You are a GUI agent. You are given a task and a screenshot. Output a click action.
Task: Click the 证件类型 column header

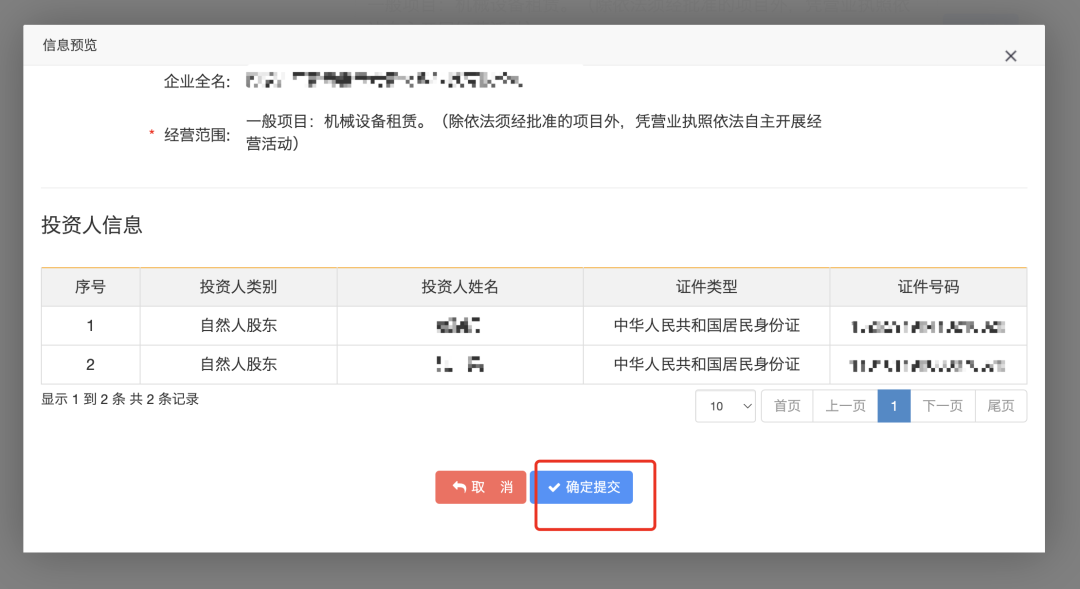[706, 287]
